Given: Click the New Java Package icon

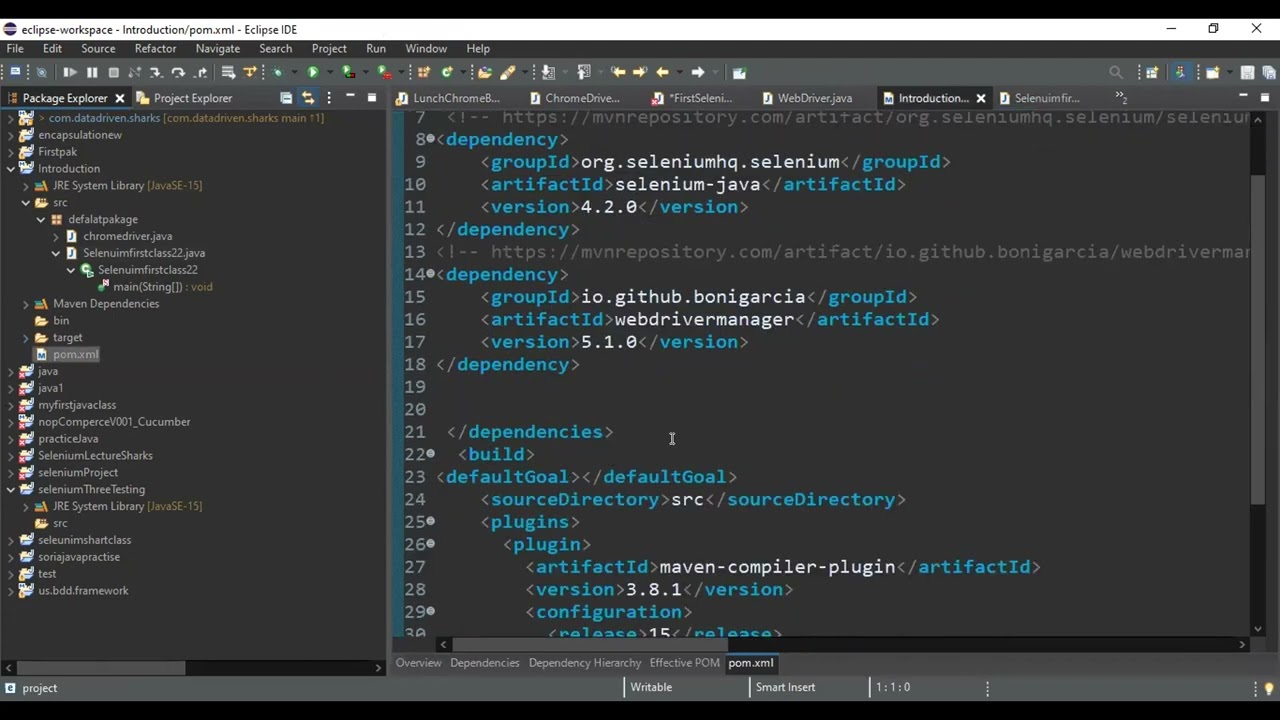Looking at the screenshot, I should tap(424, 72).
